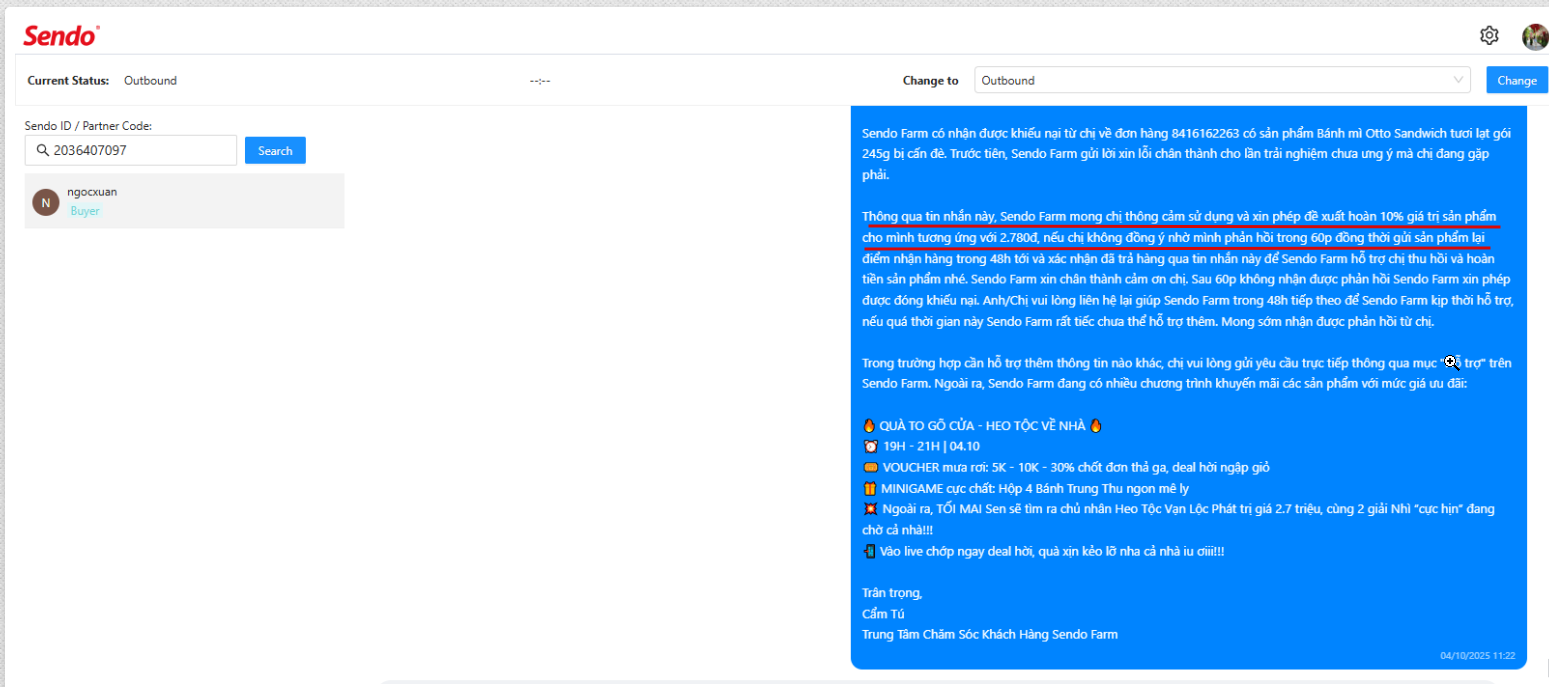Click the Change button
Screen dimensions: 1549x687
click(1517, 80)
